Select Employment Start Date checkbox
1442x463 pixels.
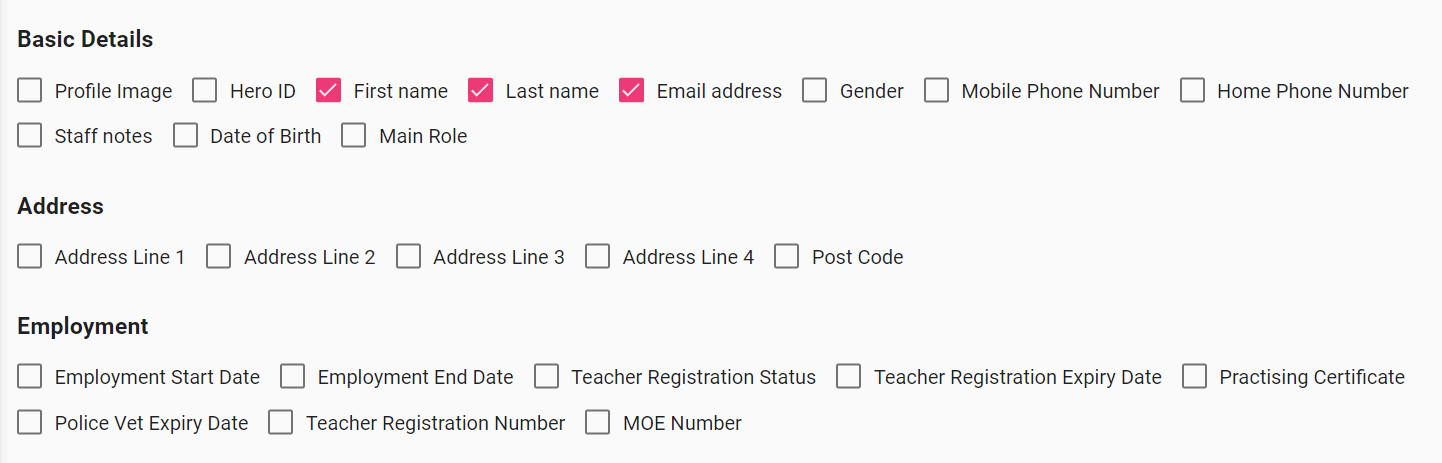point(30,377)
